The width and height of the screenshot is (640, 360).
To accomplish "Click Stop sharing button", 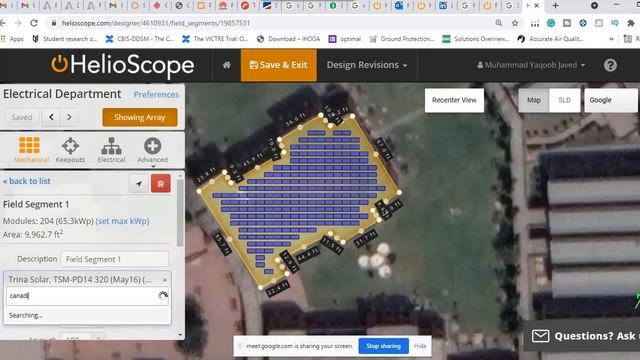I will pyautogui.click(x=383, y=346).
